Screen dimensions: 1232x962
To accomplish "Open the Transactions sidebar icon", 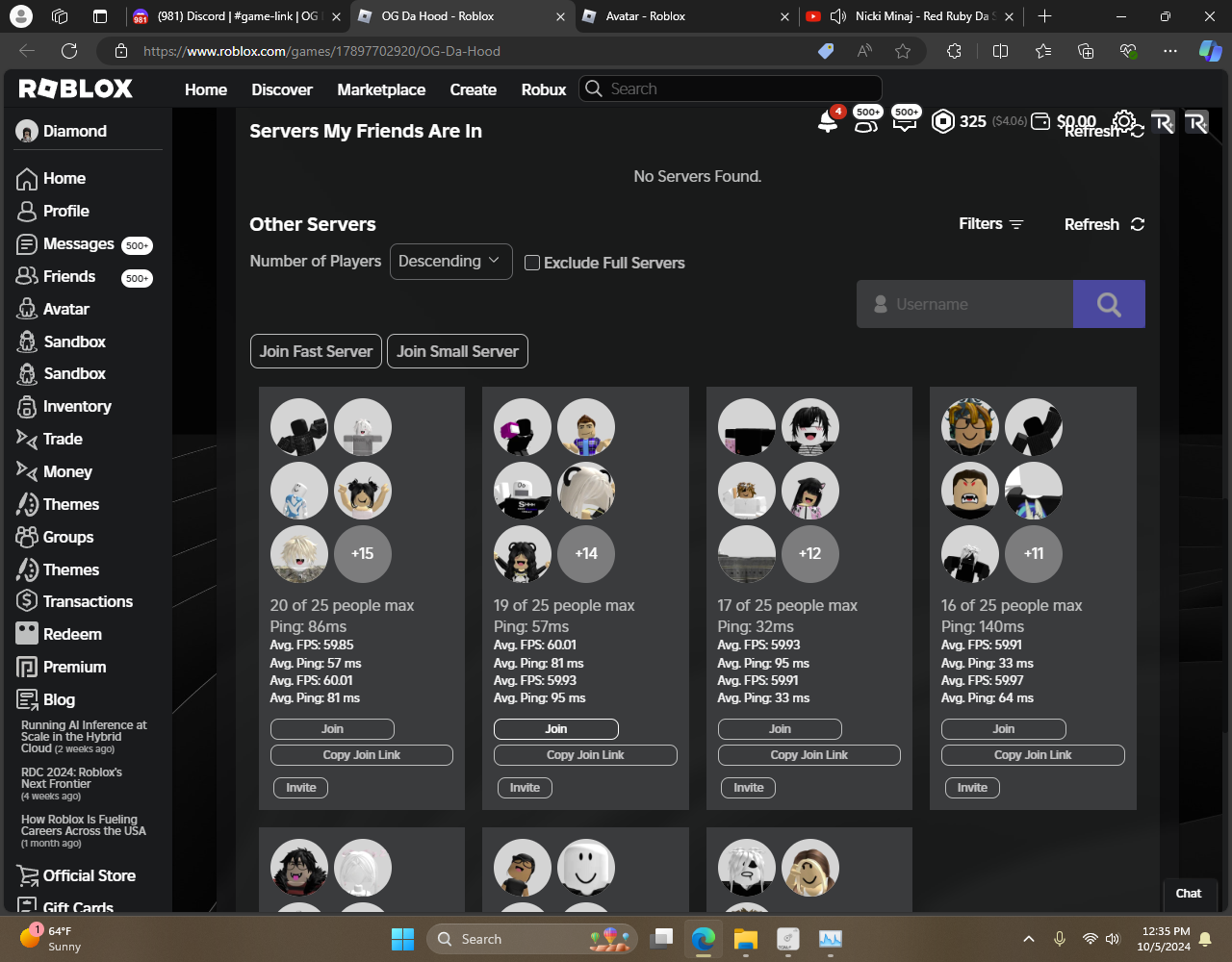I will [x=27, y=602].
